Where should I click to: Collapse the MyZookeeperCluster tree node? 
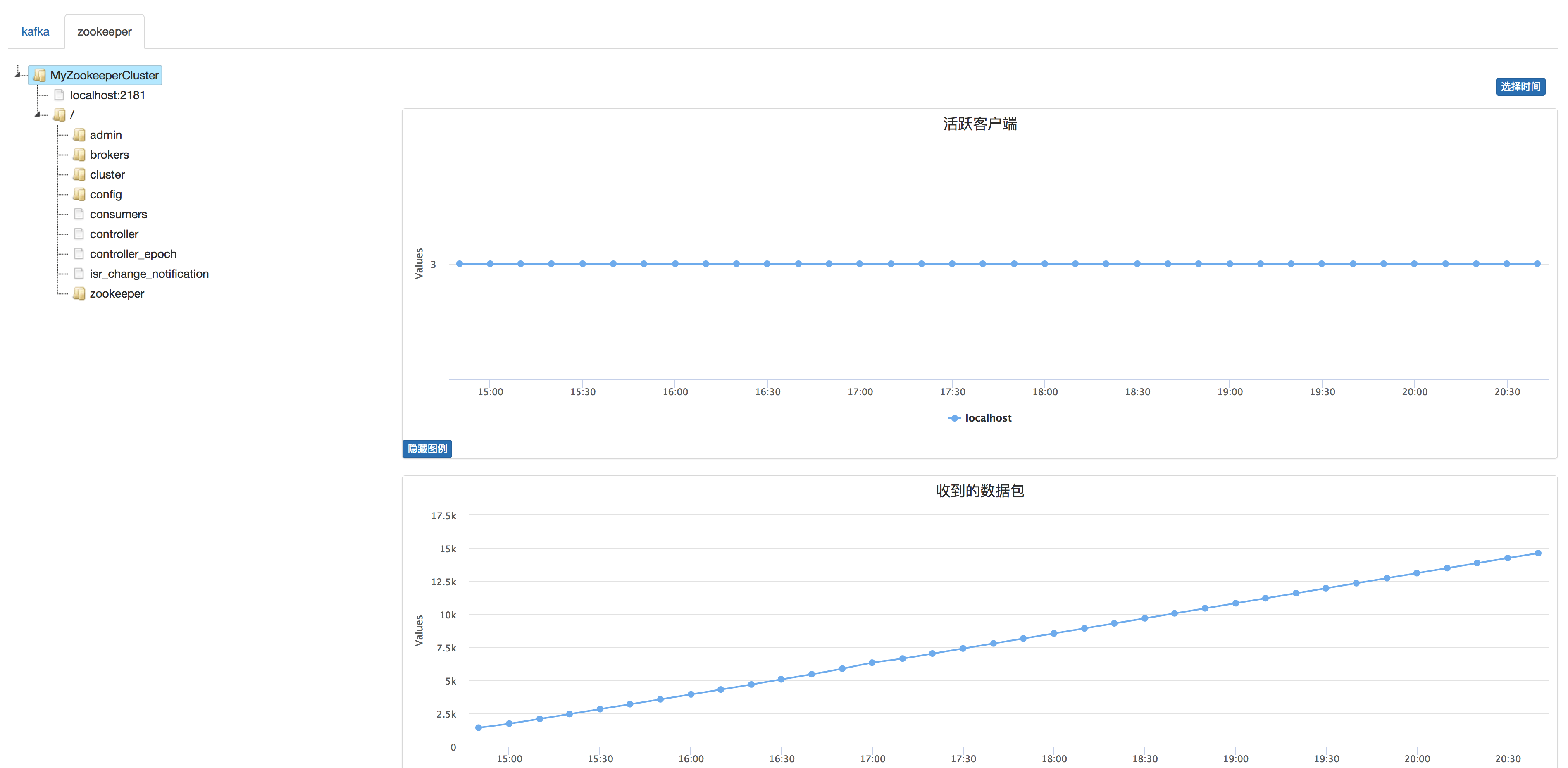tap(18, 74)
